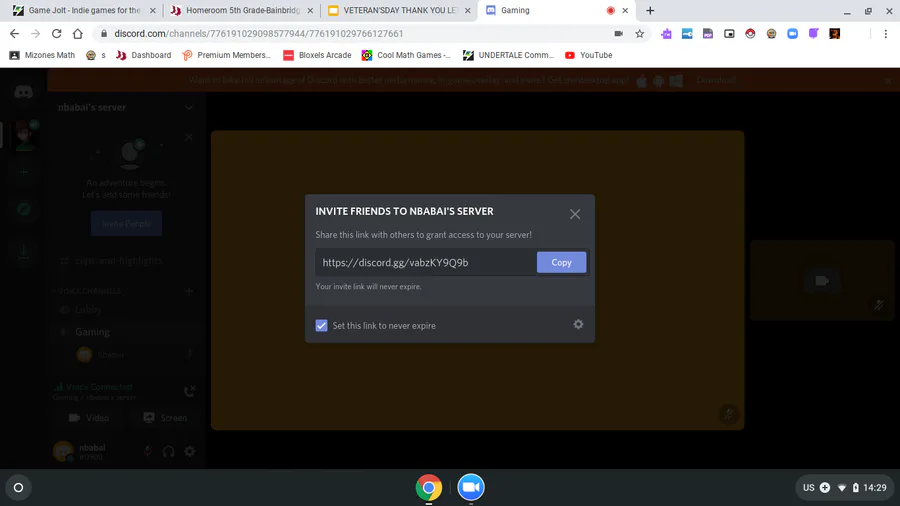This screenshot has height=506, width=900.
Task: Click the Video button
Action: (89, 418)
